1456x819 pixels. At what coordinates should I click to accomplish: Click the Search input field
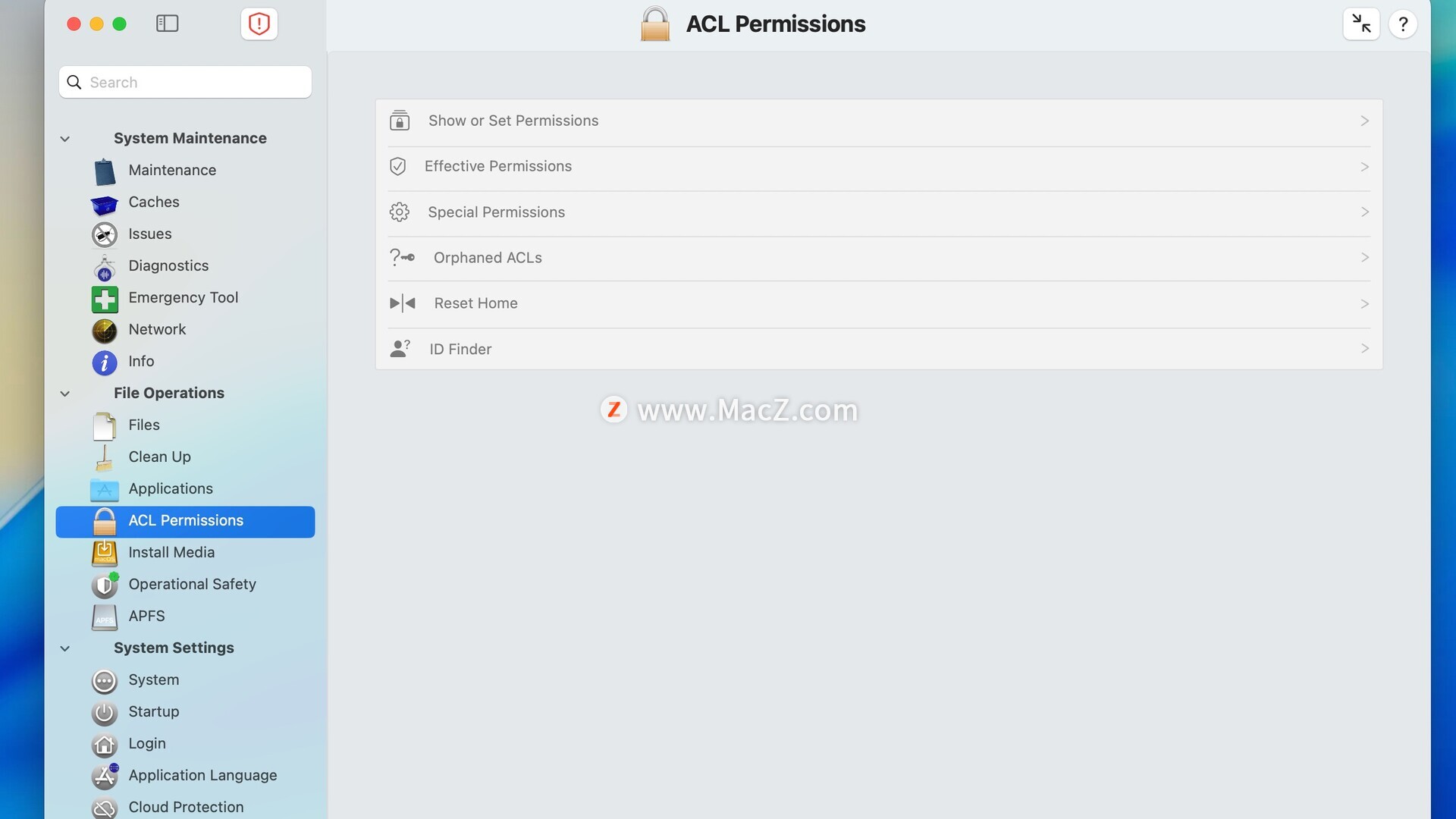[x=185, y=82]
